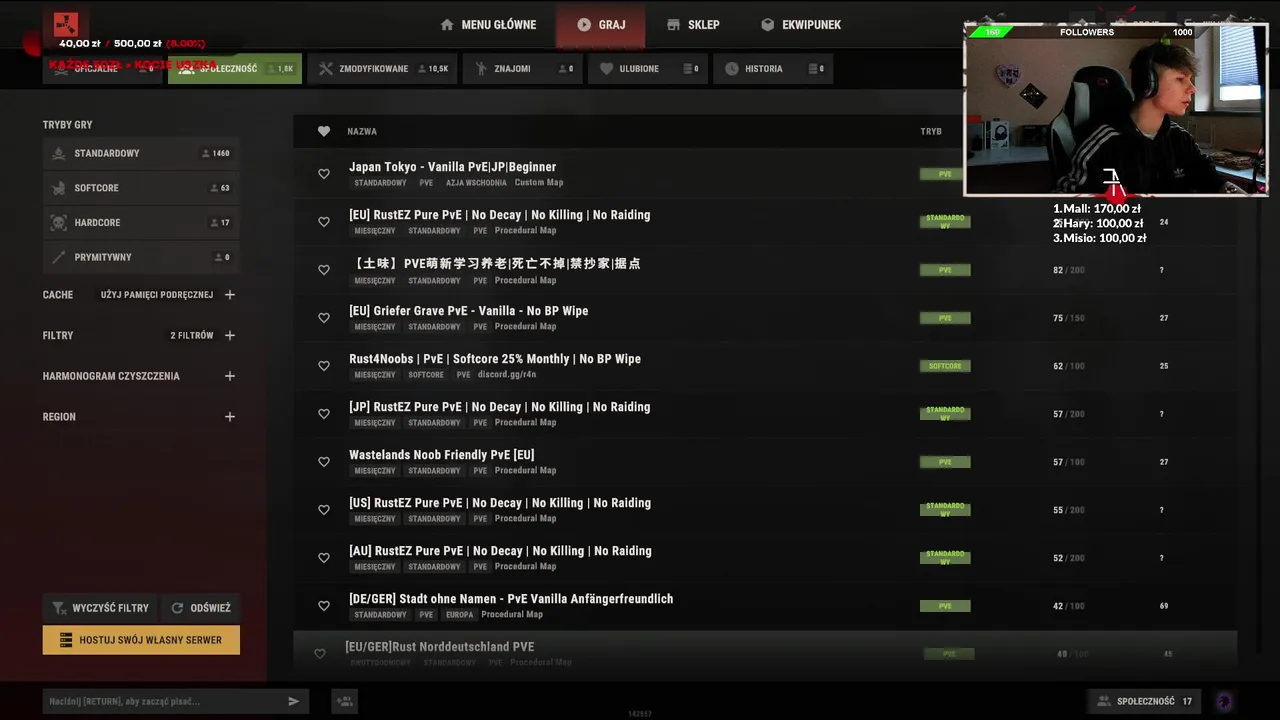
Task: Click the heart icon in the table header
Action: point(324,131)
